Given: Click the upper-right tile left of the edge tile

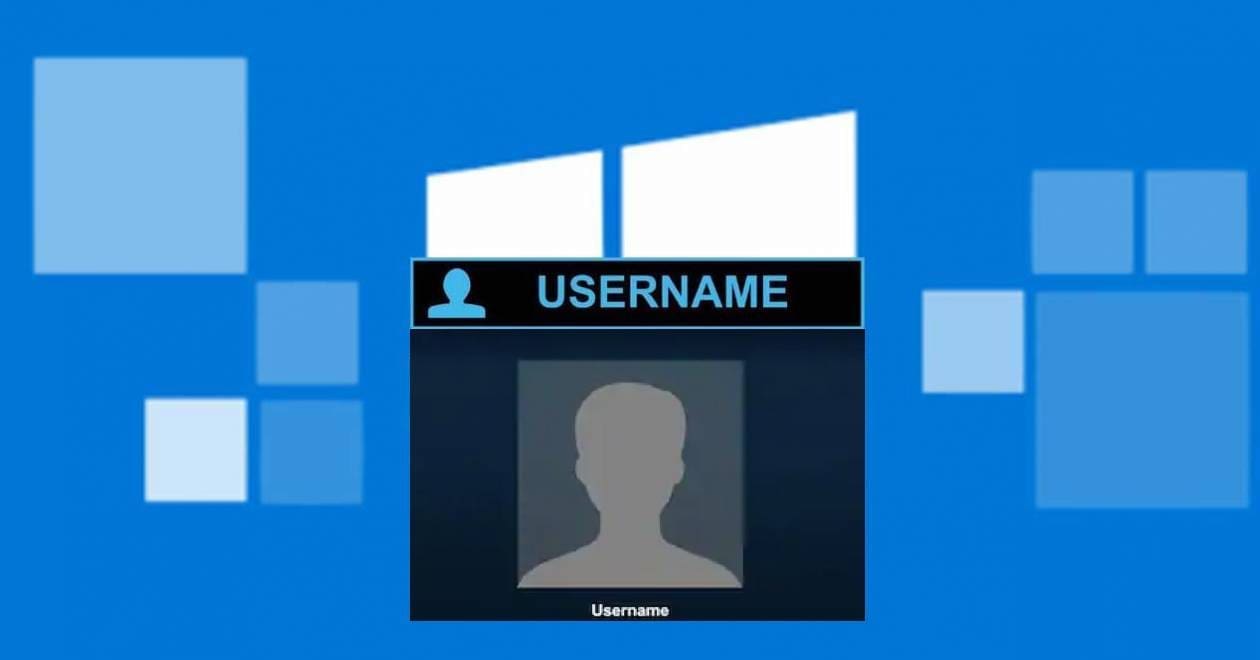Looking at the screenshot, I should tap(1082, 222).
